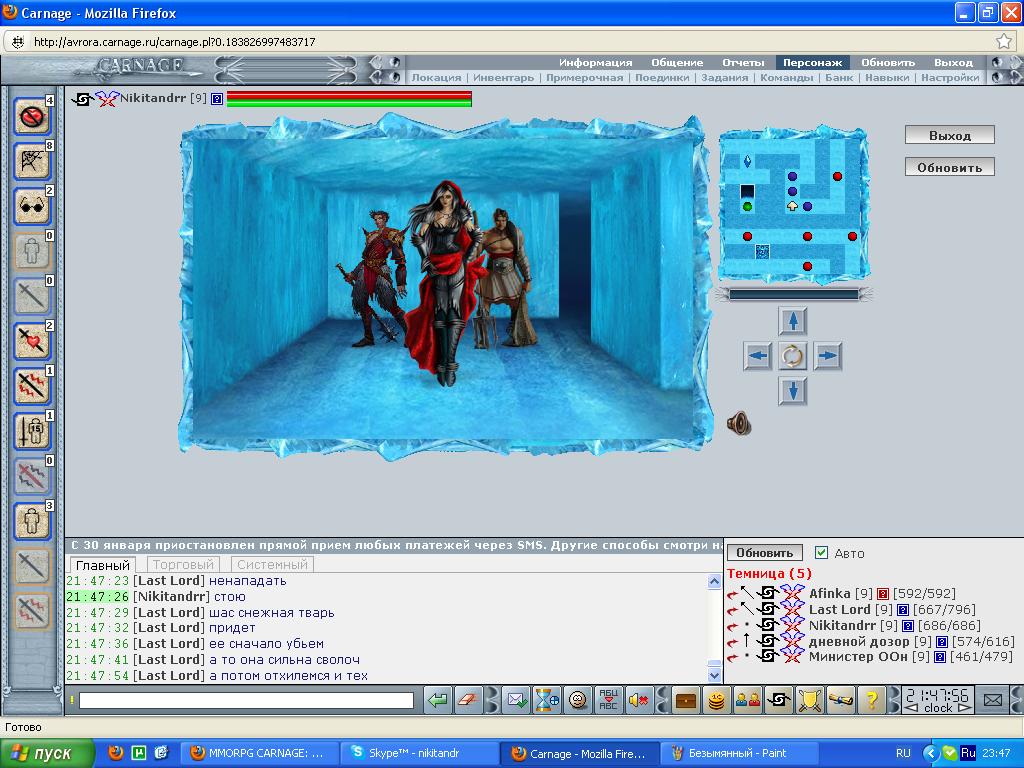
Task: Click the hourglass icon in chat toolbar
Action: click(x=547, y=701)
